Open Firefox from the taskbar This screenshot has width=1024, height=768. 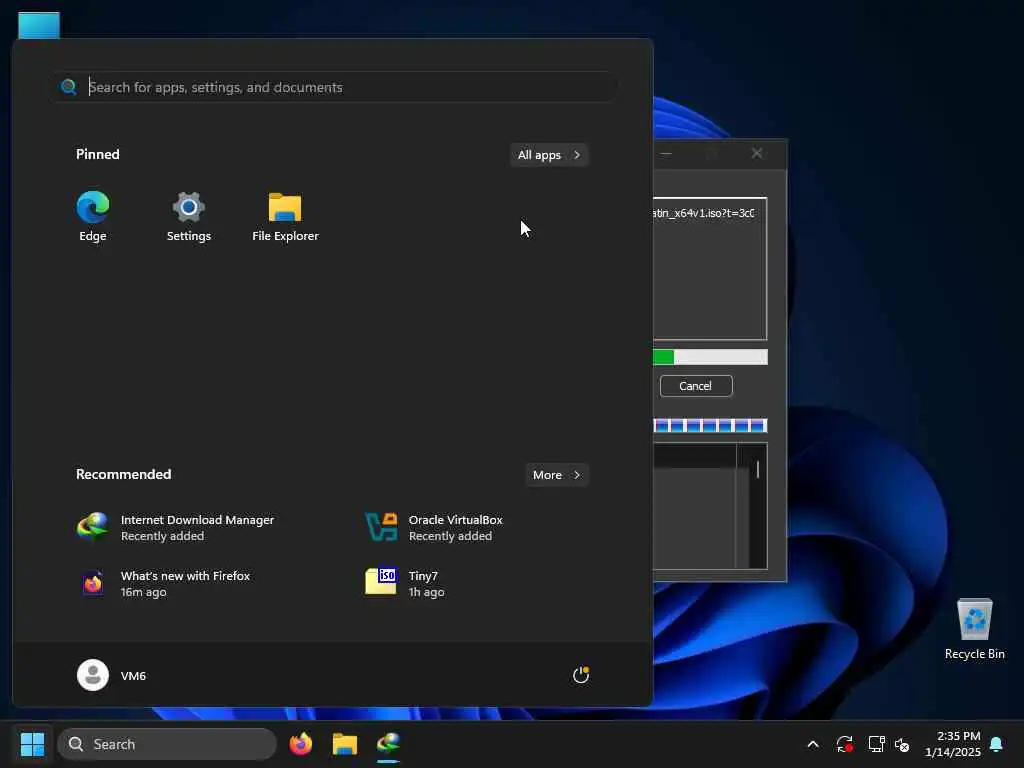(x=301, y=744)
